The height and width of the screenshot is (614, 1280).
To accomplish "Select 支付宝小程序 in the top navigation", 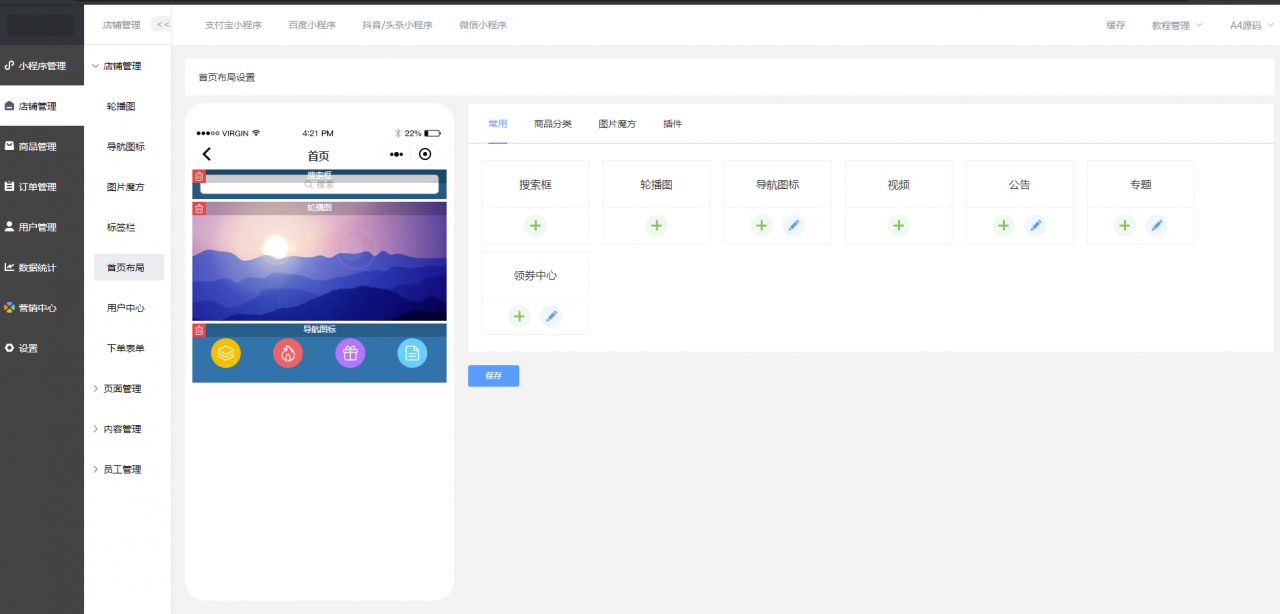I will coord(233,25).
